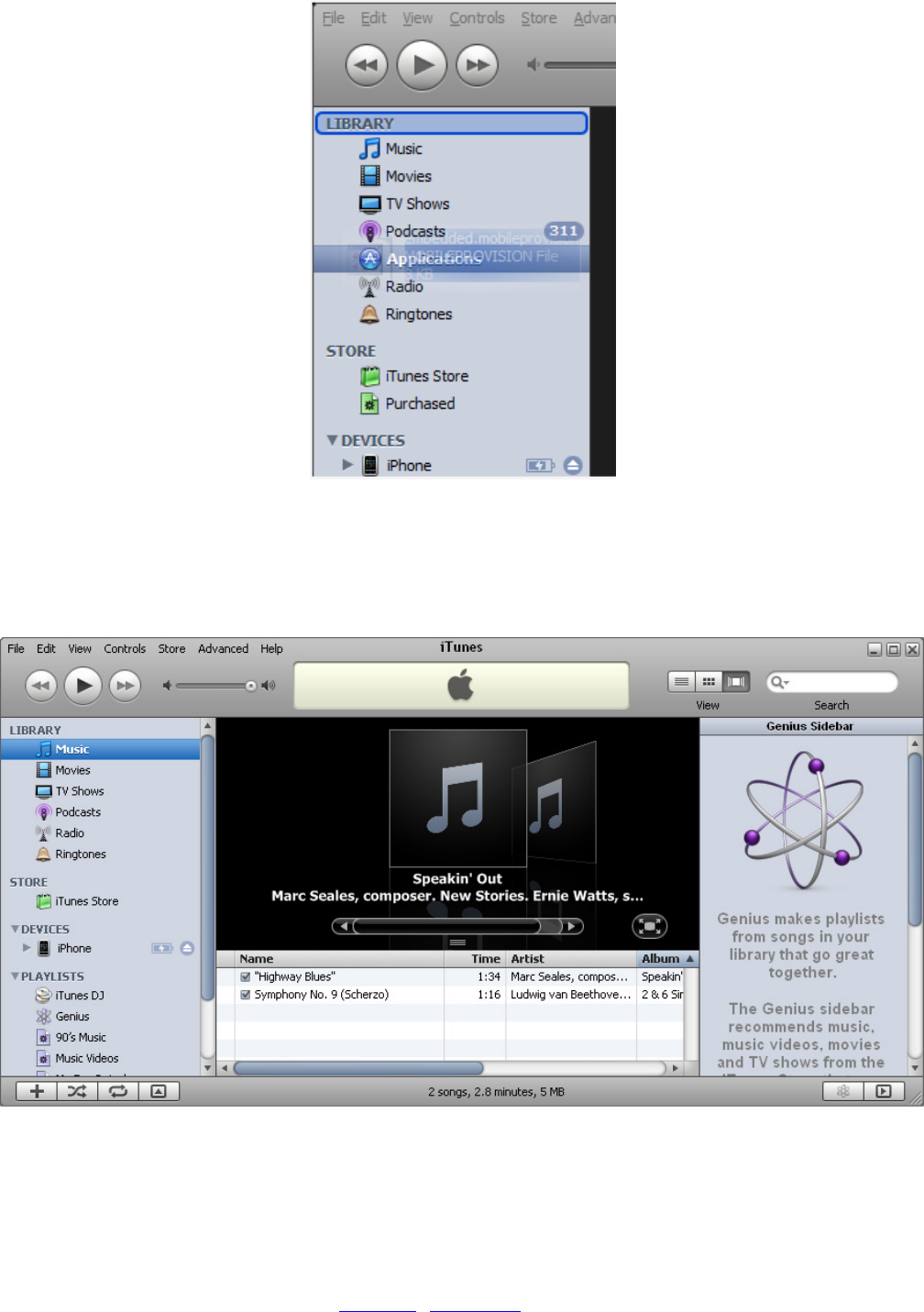Viewport: 924px width, 1312px height.
Task: Click the Genius atom button at bottom right
Action: [x=843, y=1091]
